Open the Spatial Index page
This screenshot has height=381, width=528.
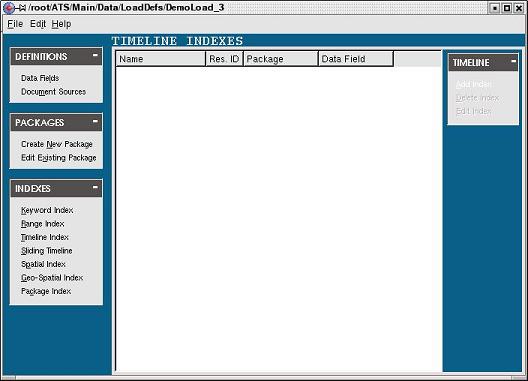point(43,264)
